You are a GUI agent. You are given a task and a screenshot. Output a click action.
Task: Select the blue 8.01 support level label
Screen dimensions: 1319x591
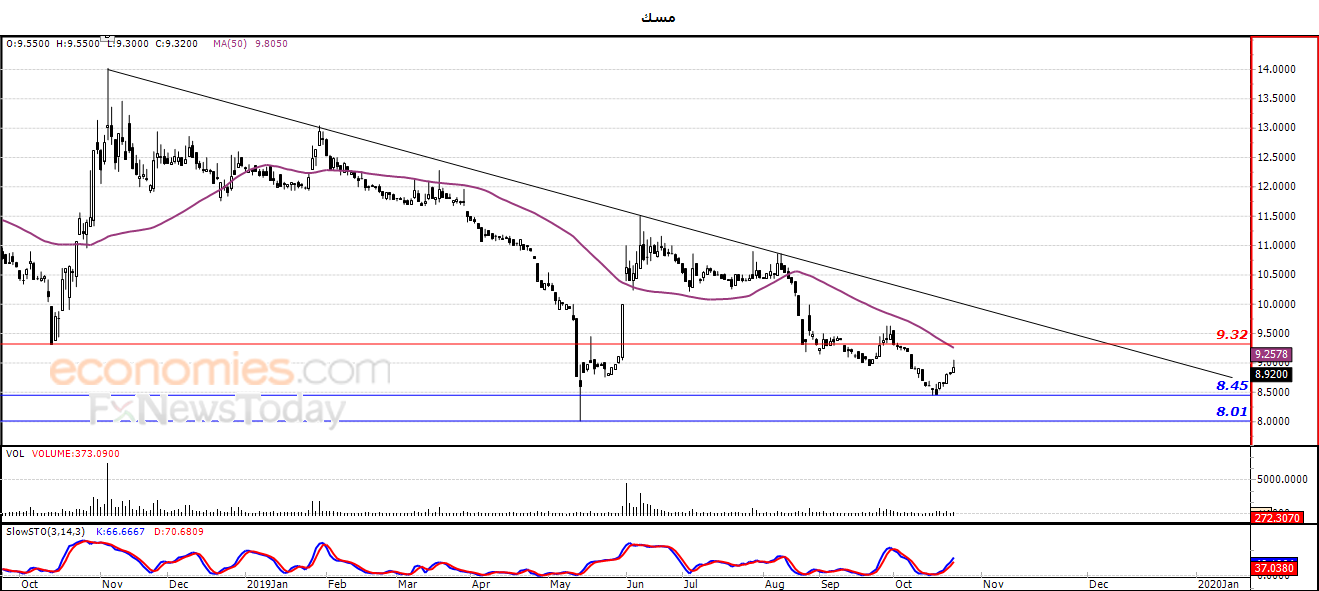tap(1231, 411)
